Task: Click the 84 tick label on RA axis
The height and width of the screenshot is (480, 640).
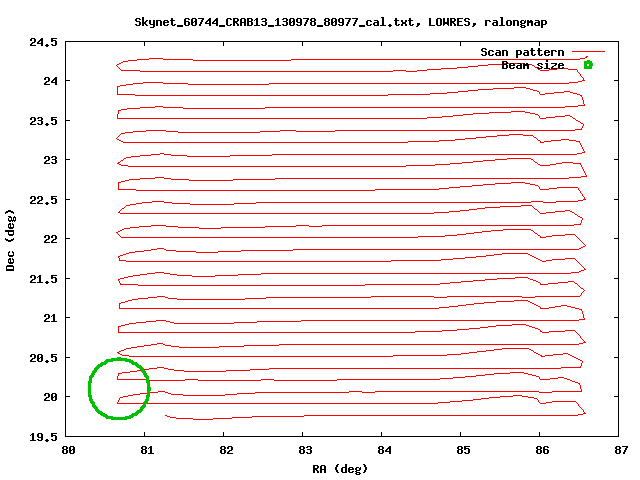Action: pyautogui.click(x=384, y=450)
